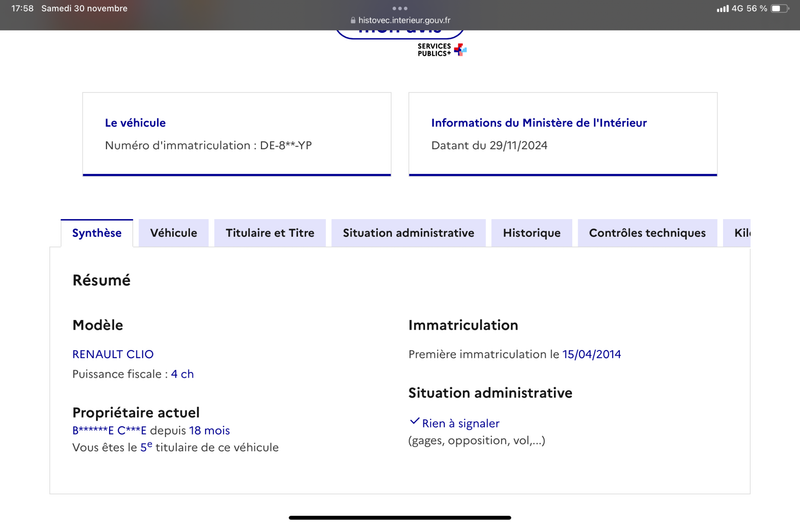Tap the home indicator bar
The width and height of the screenshot is (800, 525).
click(400, 517)
